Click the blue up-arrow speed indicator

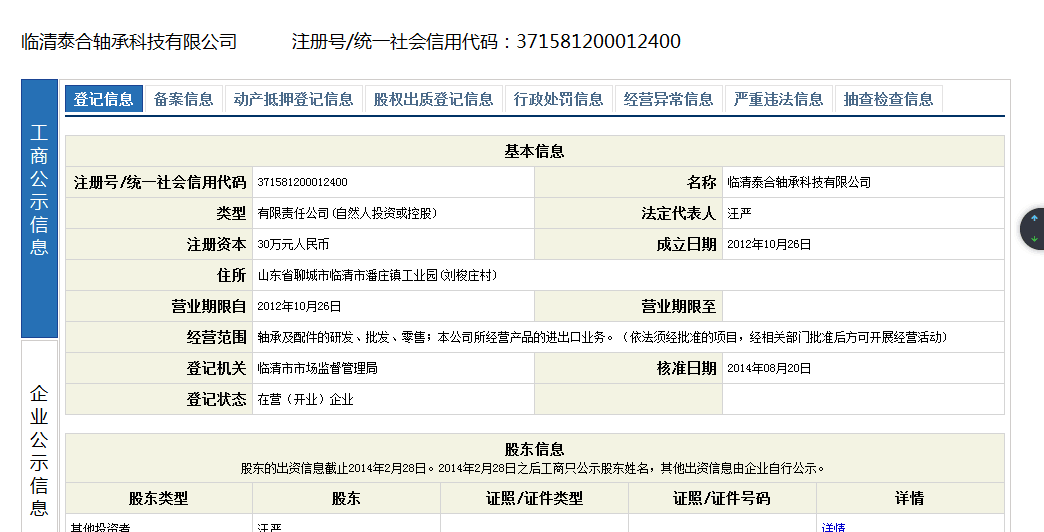(1034, 218)
